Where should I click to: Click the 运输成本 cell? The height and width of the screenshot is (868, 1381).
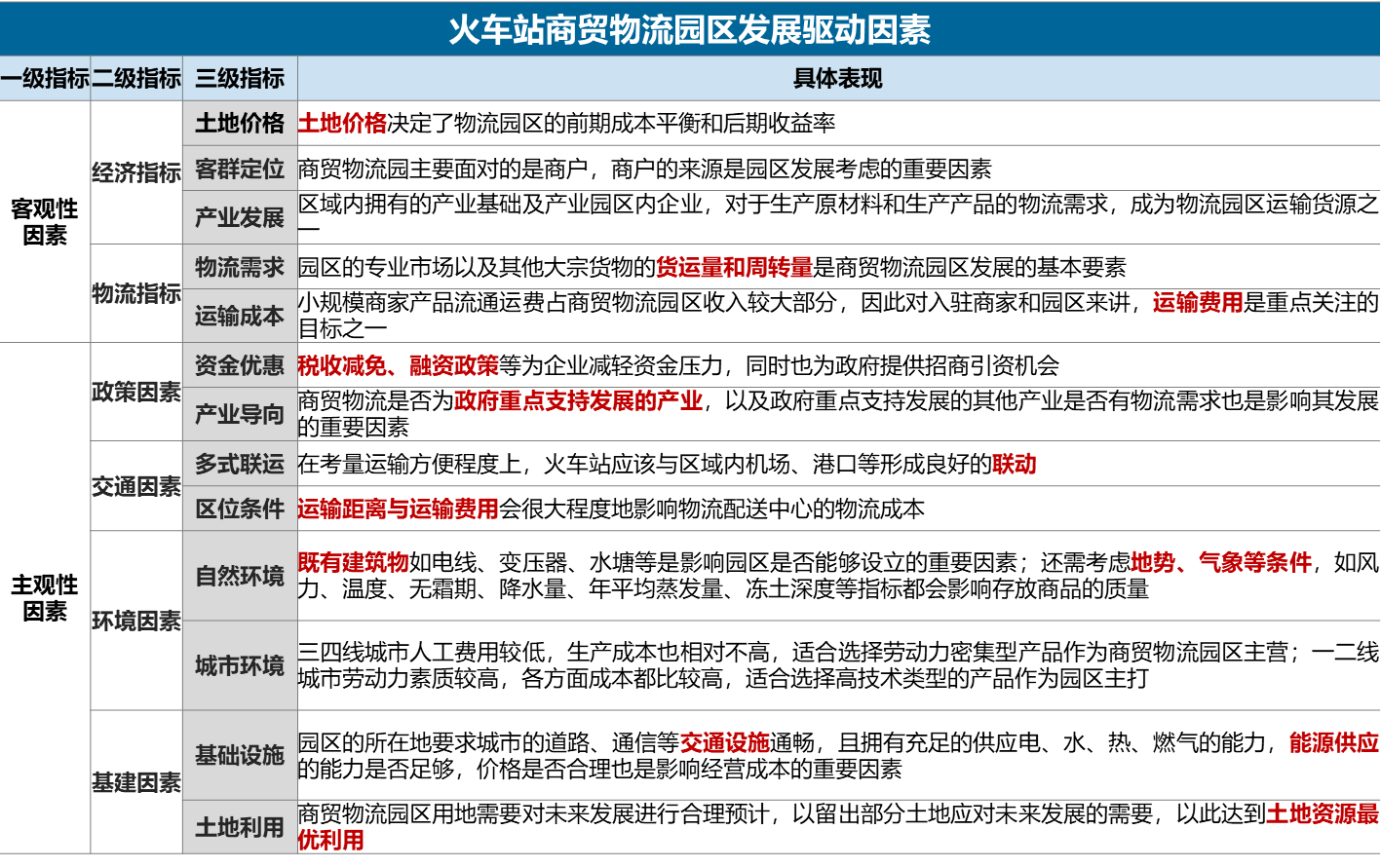tap(240, 316)
